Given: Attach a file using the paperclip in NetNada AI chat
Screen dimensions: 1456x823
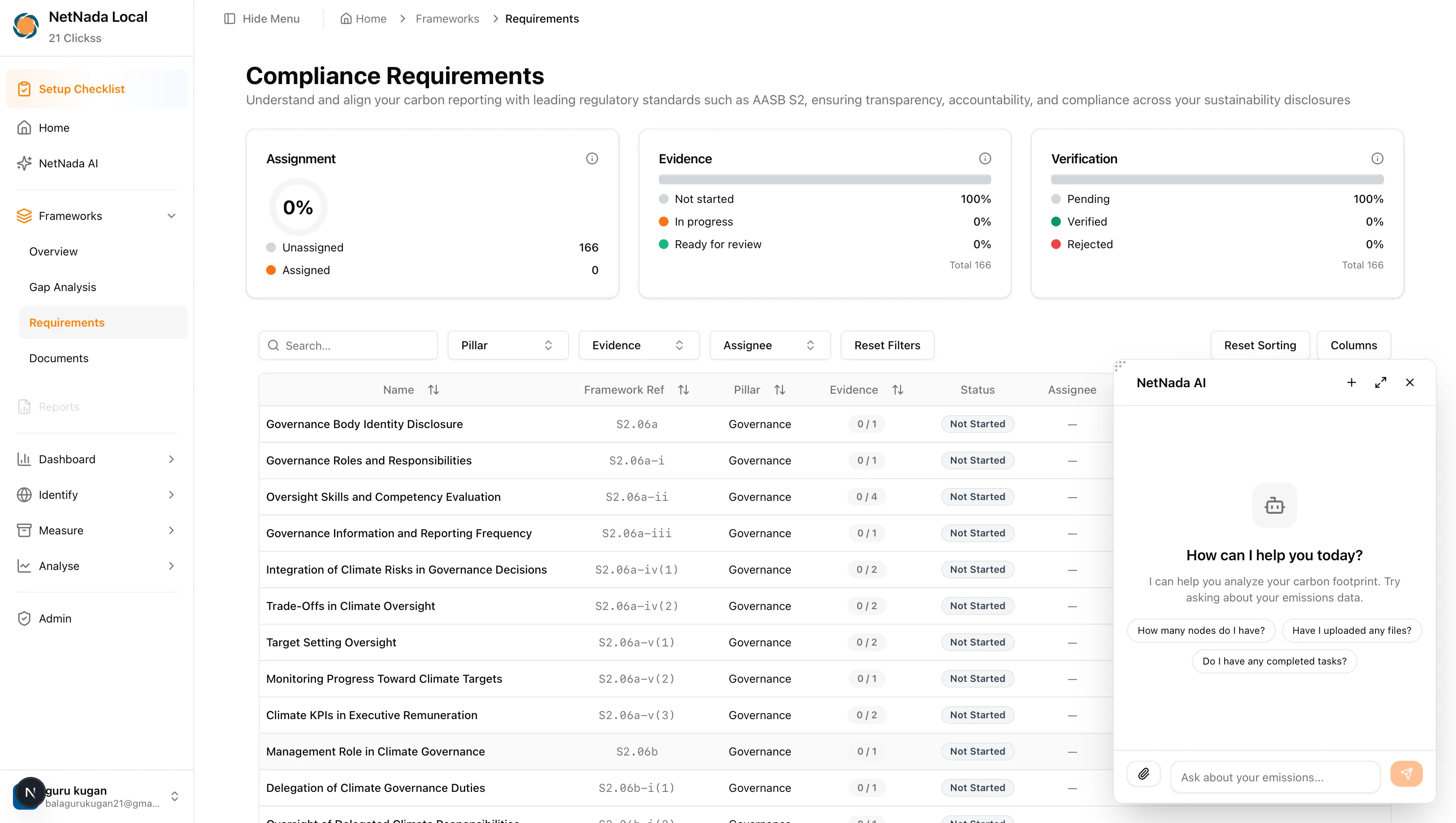Looking at the screenshot, I should tap(1143, 774).
